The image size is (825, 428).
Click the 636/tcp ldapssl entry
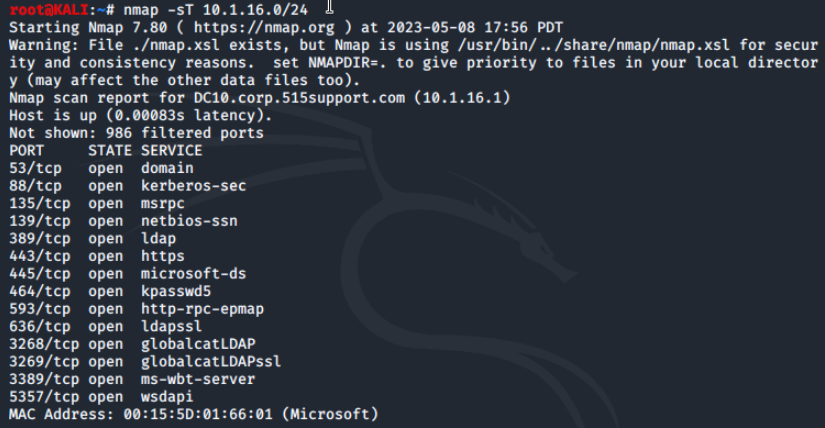pos(106,326)
